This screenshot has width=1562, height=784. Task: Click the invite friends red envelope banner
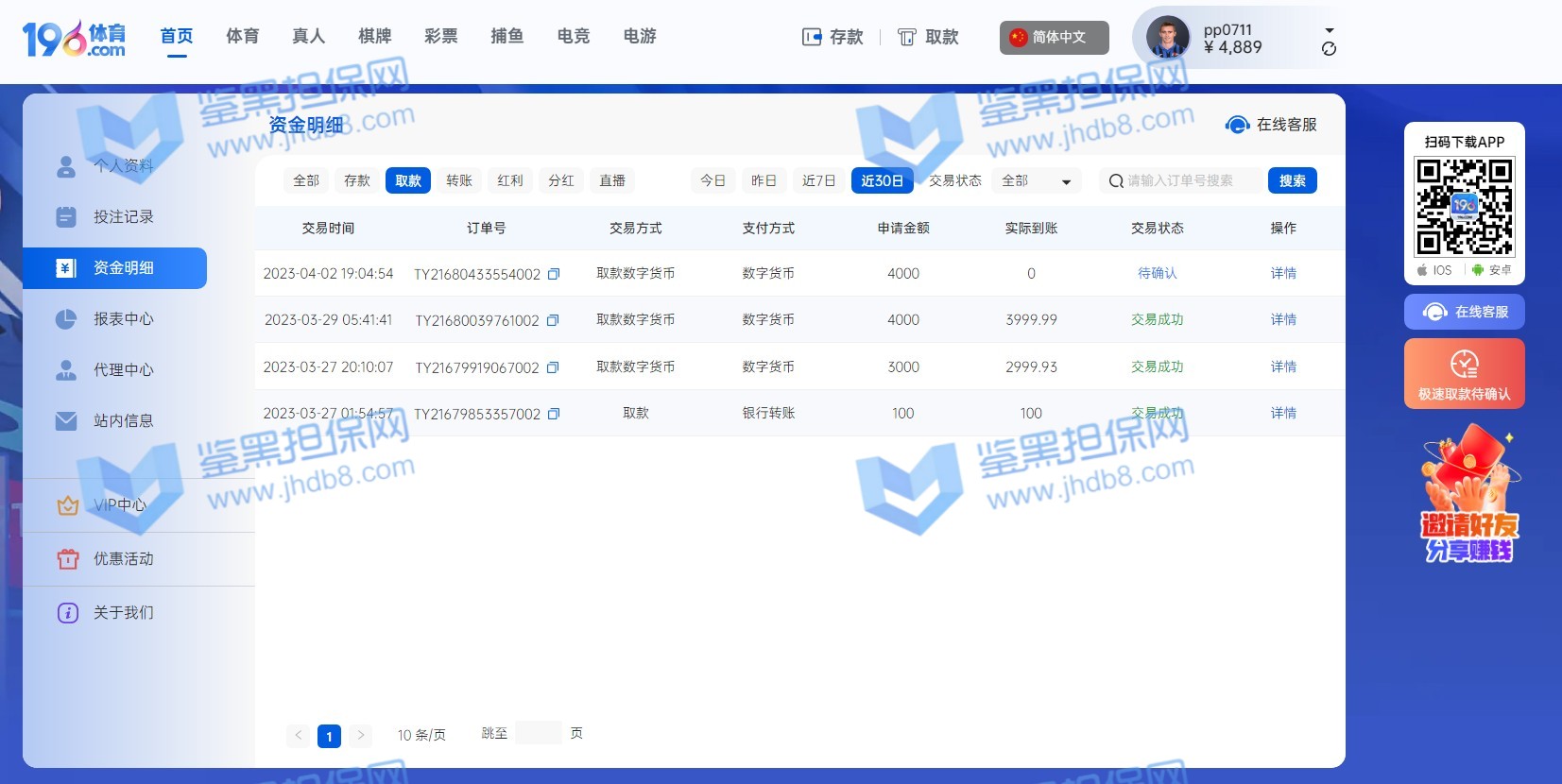coord(1468,494)
